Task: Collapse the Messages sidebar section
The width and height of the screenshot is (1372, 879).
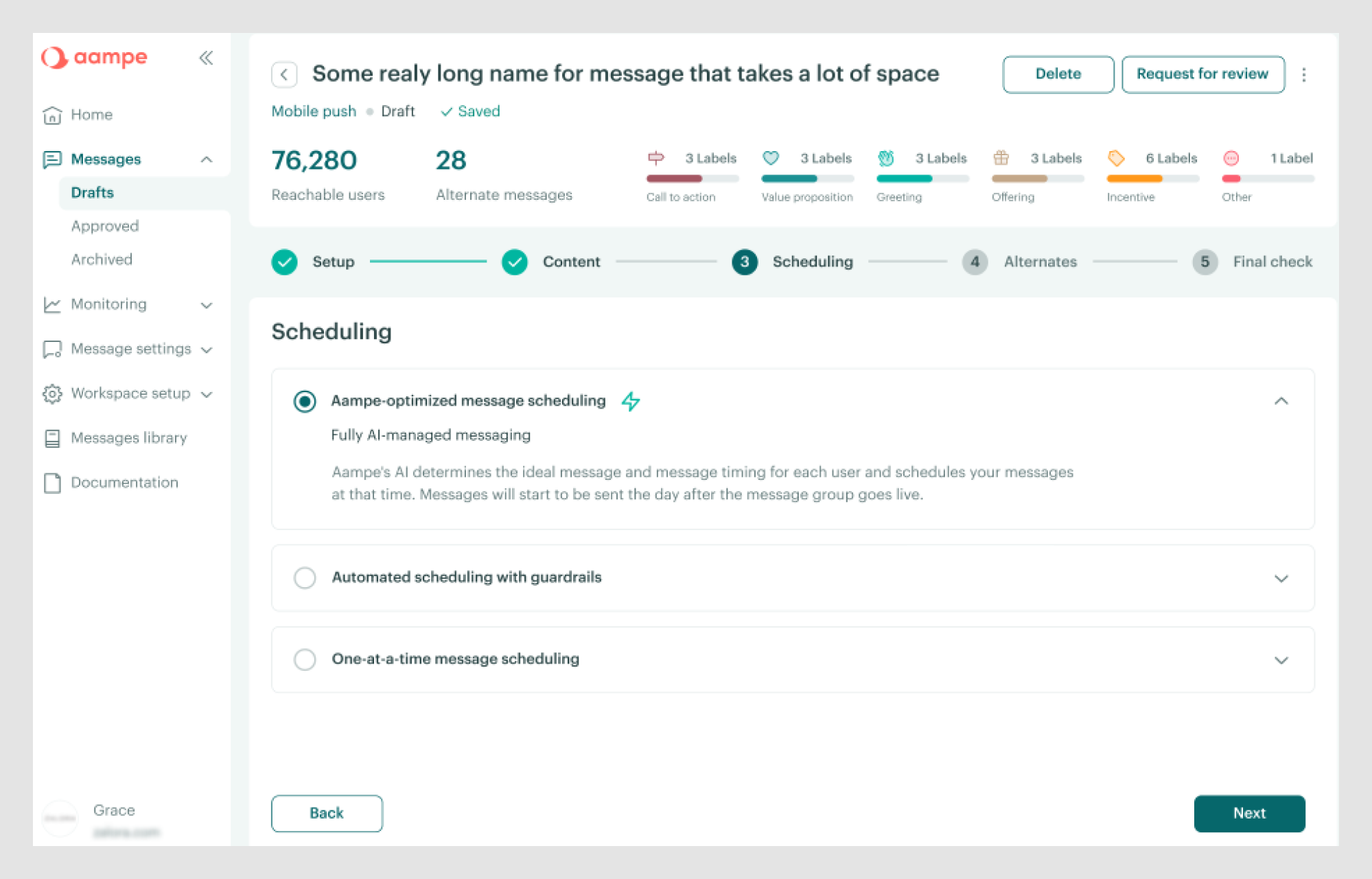Action: click(x=206, y=159)
